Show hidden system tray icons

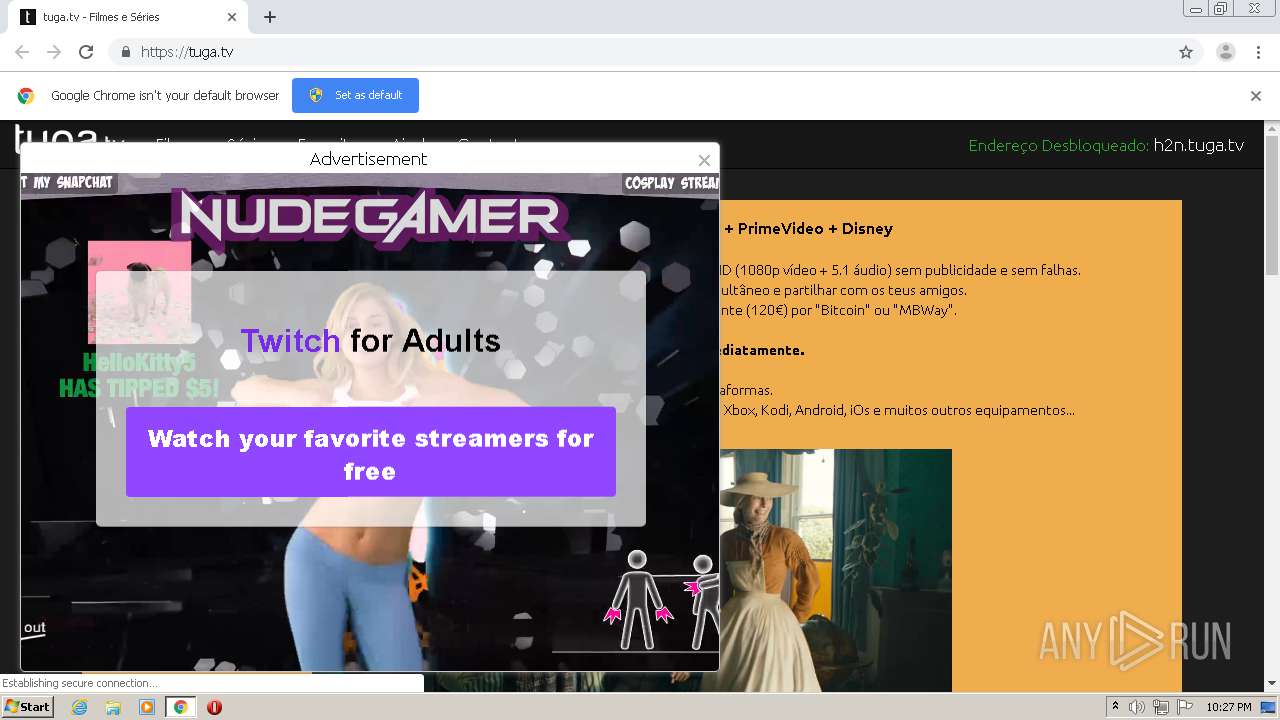1115,707
